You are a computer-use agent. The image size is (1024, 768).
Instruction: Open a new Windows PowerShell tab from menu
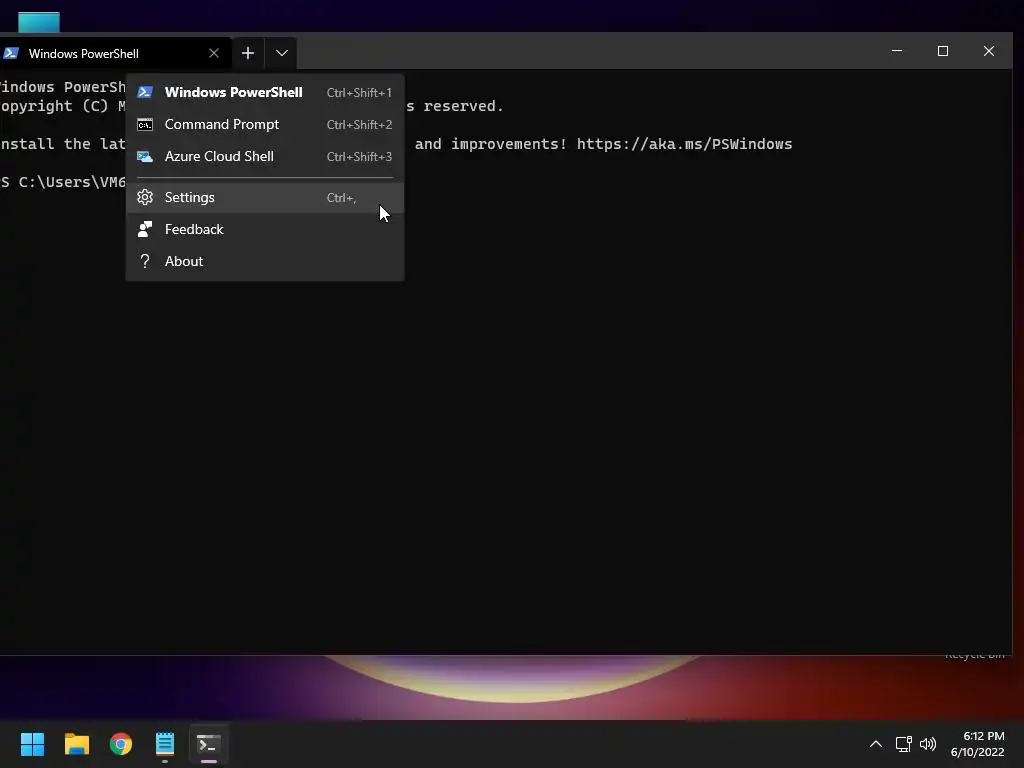[x=264, y=92]
